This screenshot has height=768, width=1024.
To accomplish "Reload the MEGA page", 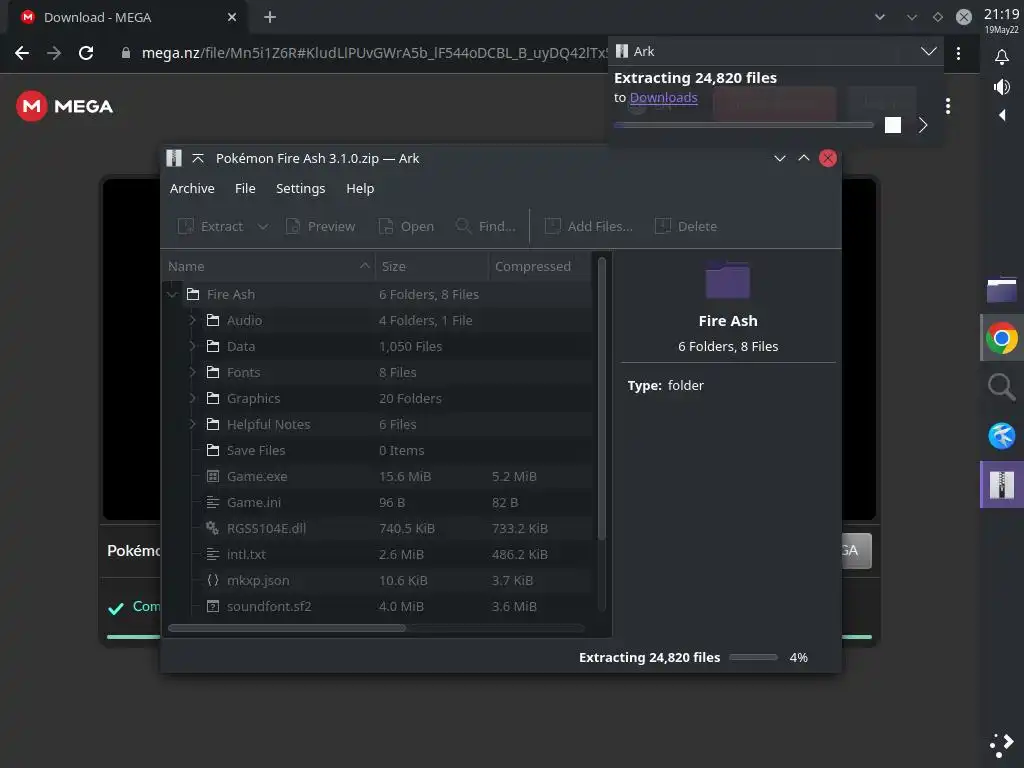I will [86, 53].
